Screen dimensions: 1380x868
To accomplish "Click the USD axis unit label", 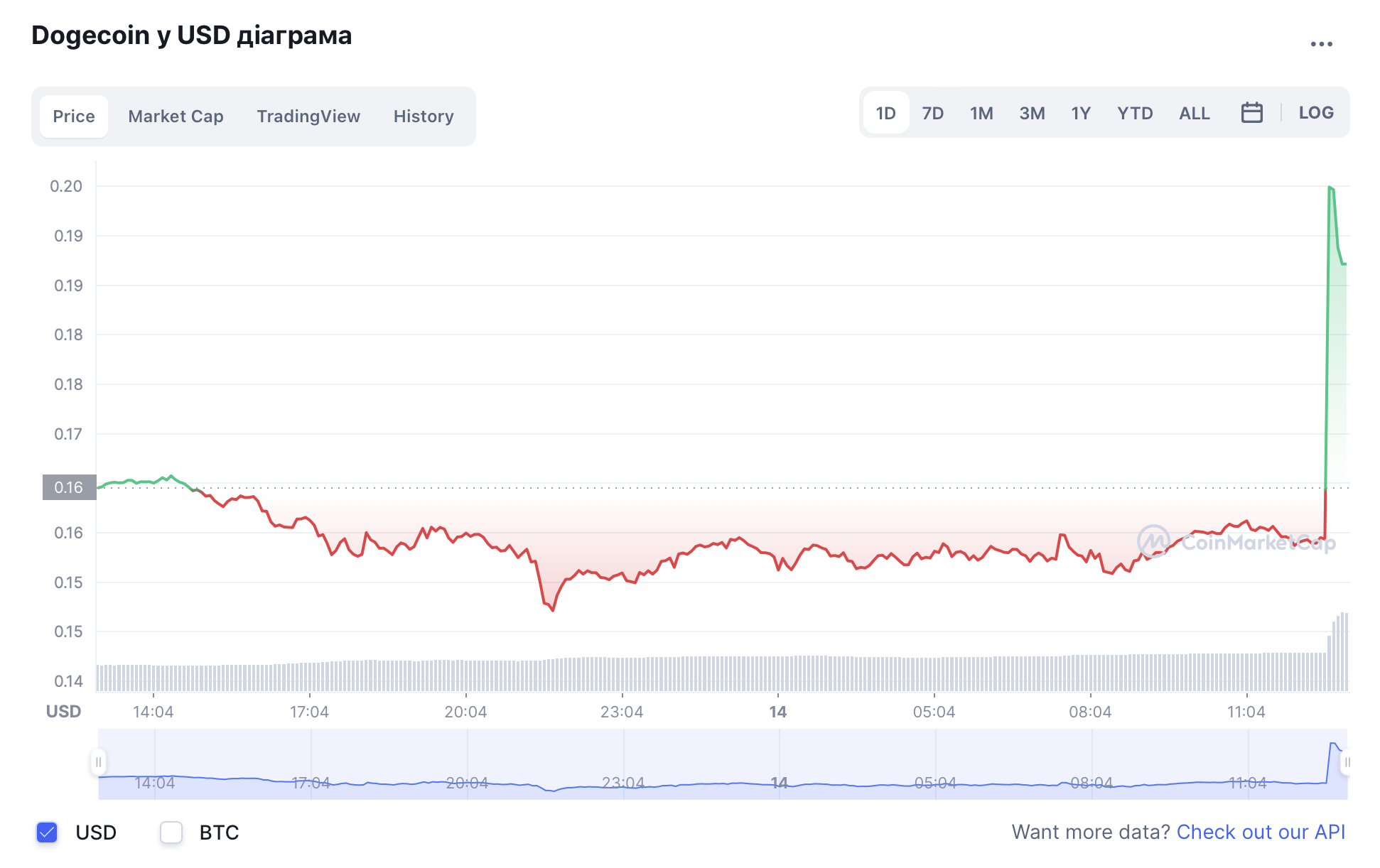I will tap(63, 712).
